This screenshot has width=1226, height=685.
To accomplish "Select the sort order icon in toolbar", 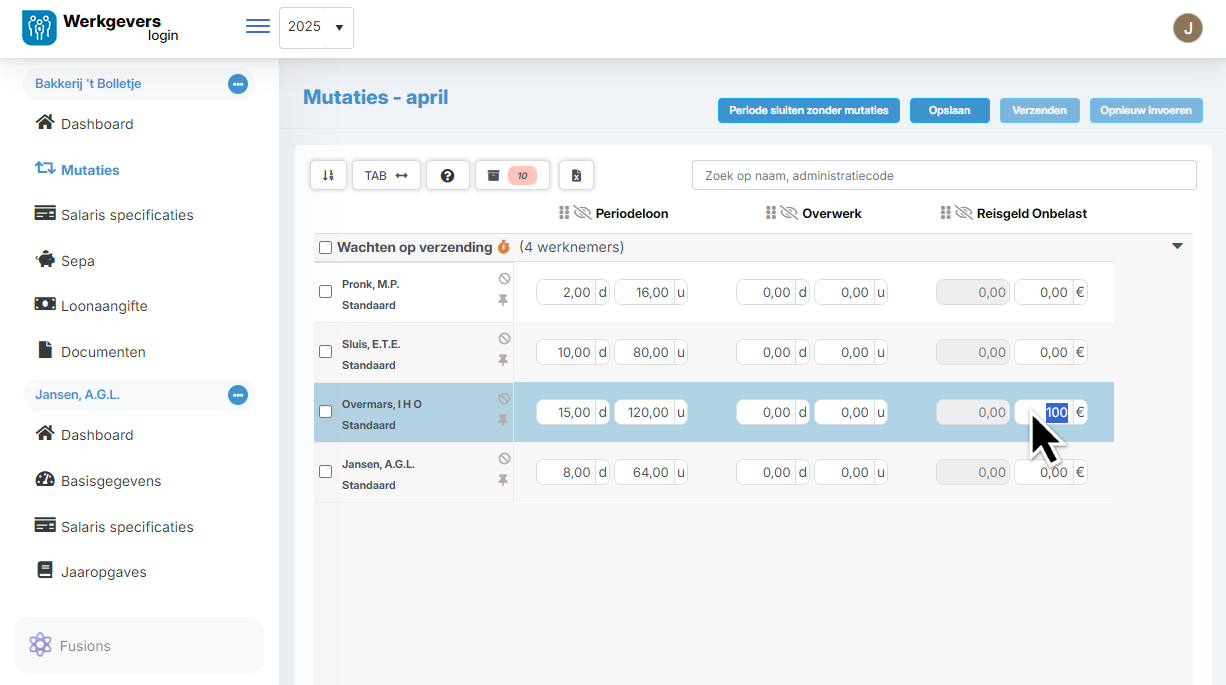I will coord(328,175).
